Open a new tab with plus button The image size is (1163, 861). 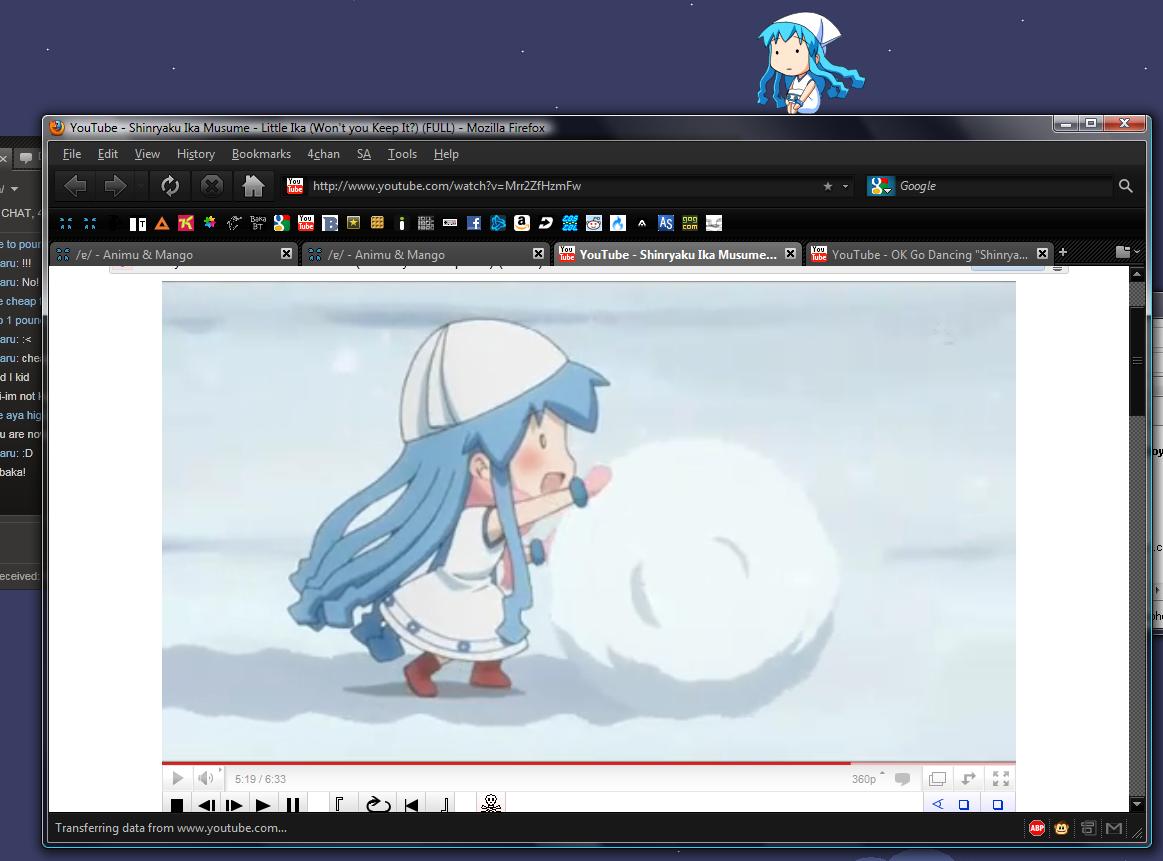pos(1063,253)
